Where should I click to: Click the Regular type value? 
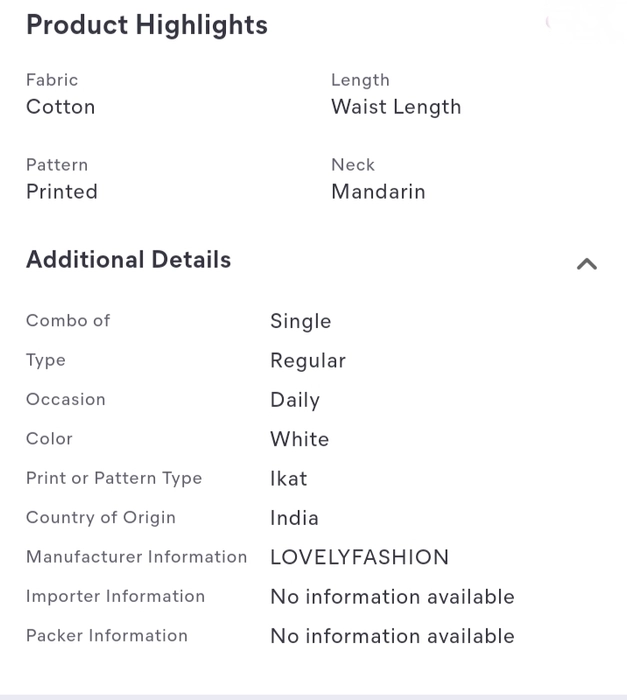(x=308, y=361)
